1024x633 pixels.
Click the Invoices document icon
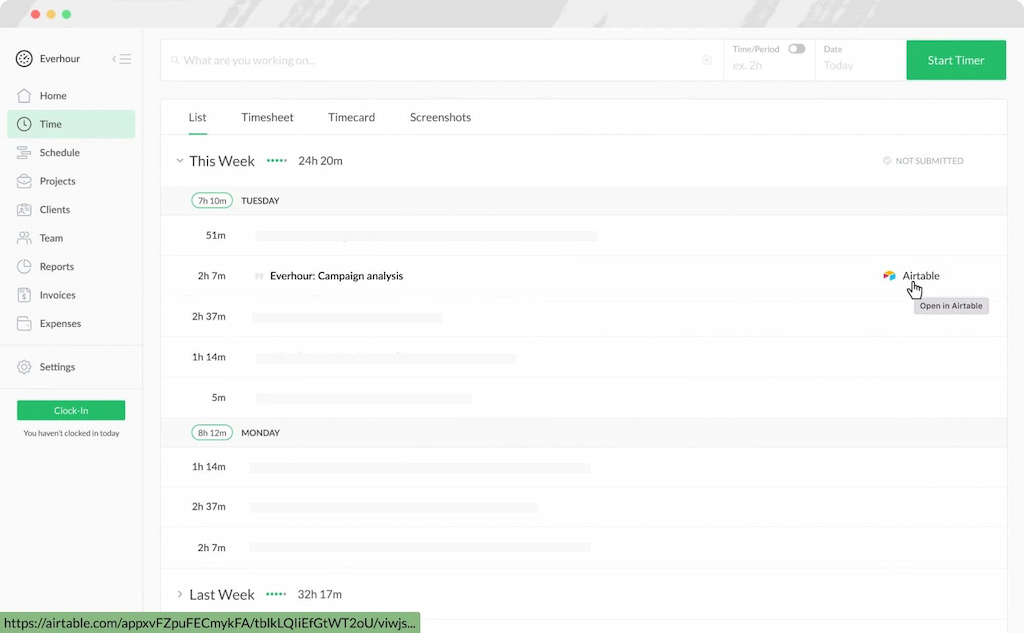pos(24,295)
